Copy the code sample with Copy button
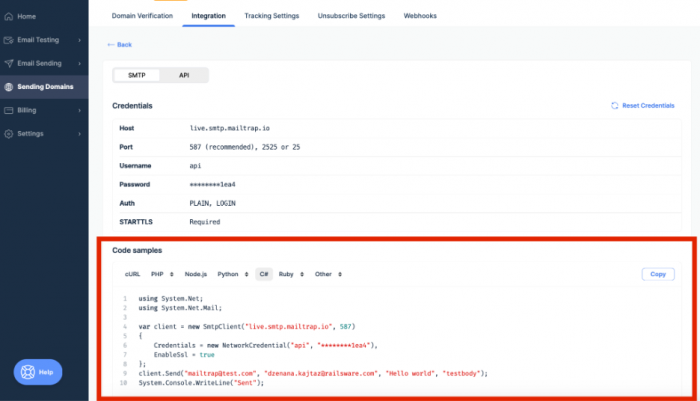This screenshot has width=700, height=401. [x=658, y=274]
